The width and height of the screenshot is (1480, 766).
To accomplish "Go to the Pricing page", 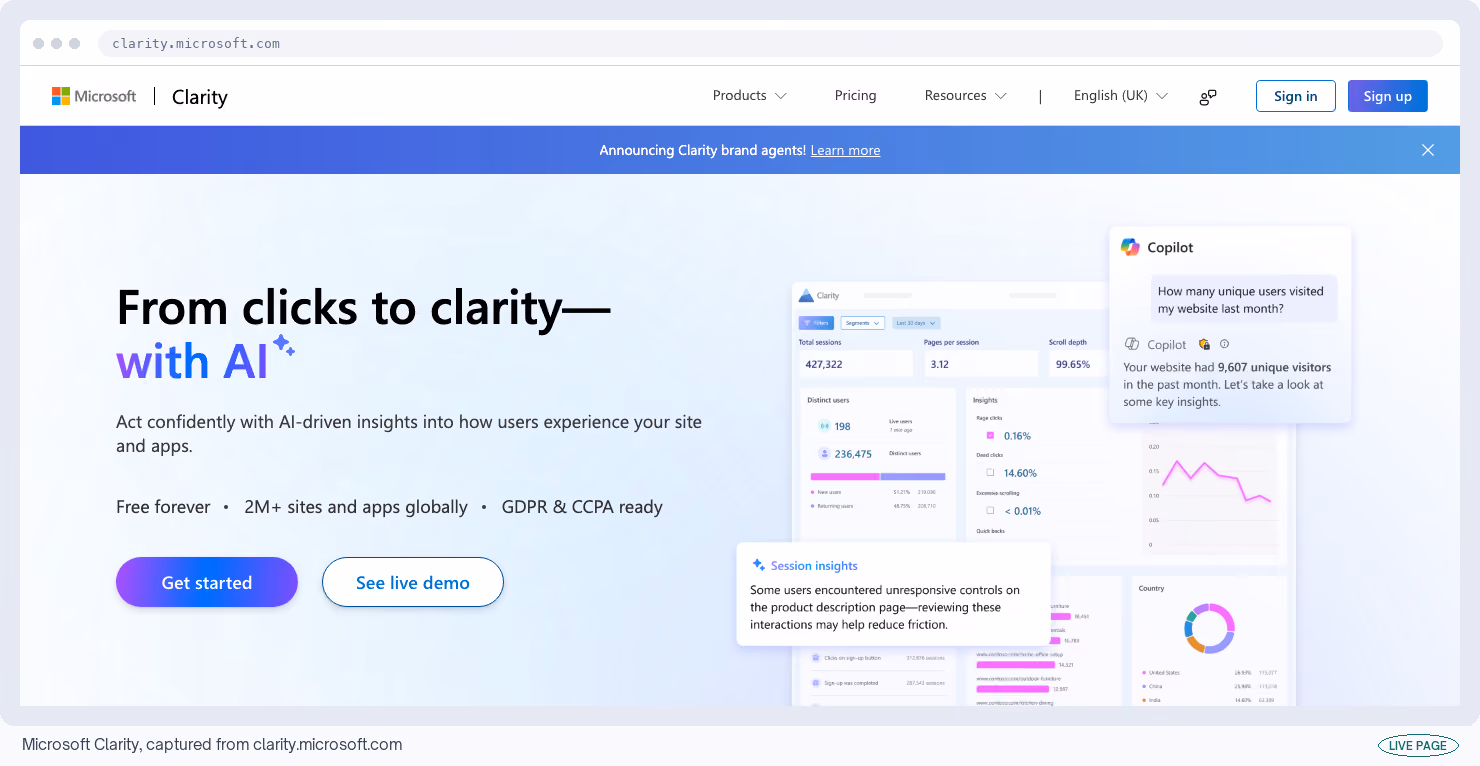I will pyautogui.click(x=855, y=96).
